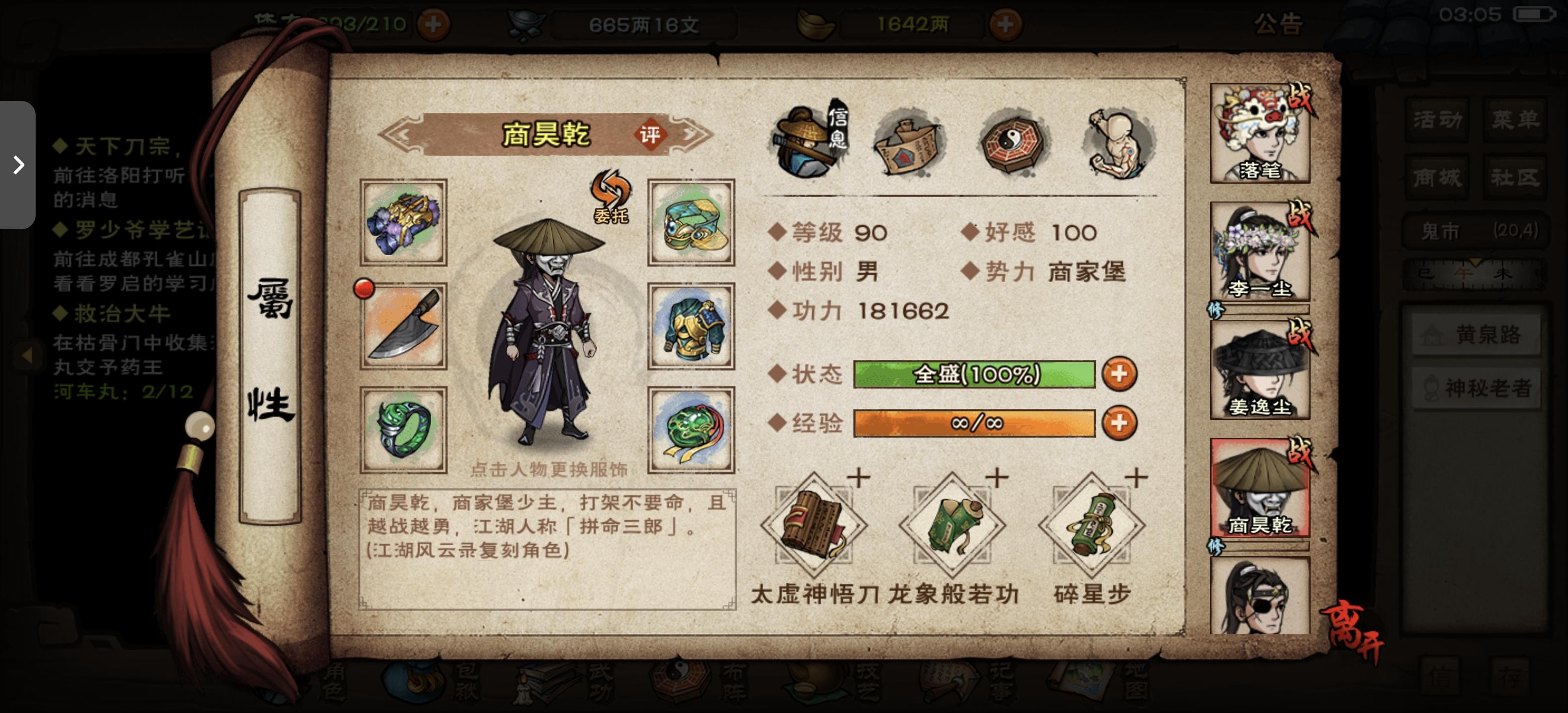Viewport: 1568px width, 713px height.
Task: Select 李一尘 character portrait
Action: click(1259, 252)
